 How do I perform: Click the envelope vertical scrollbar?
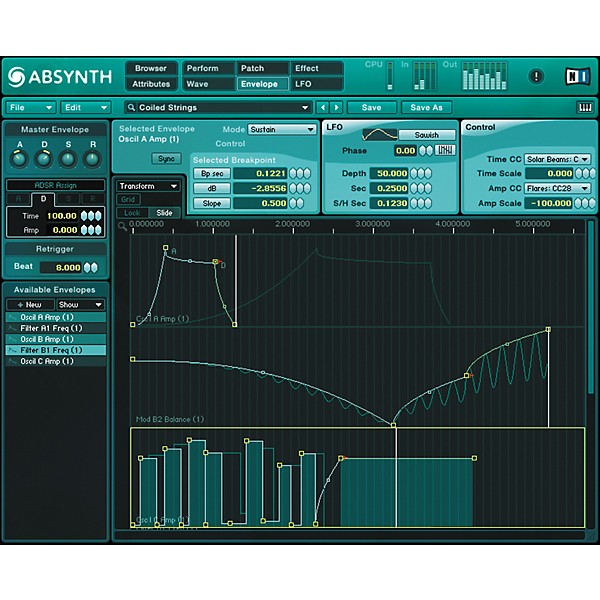[x=591, y=306]
